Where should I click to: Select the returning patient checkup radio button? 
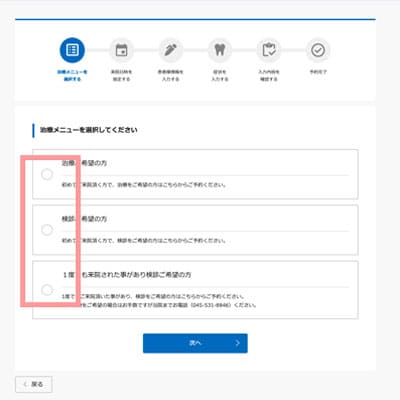[x=47, y=290]
